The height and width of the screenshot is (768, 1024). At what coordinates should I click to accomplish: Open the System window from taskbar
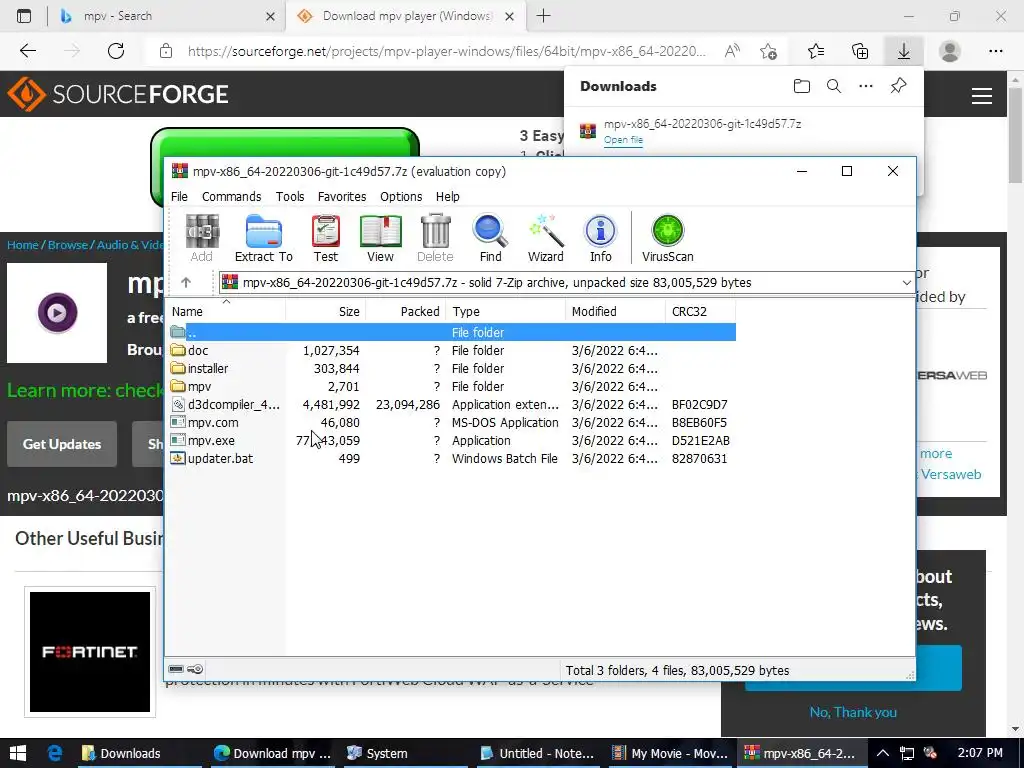[x=404, y=753]
